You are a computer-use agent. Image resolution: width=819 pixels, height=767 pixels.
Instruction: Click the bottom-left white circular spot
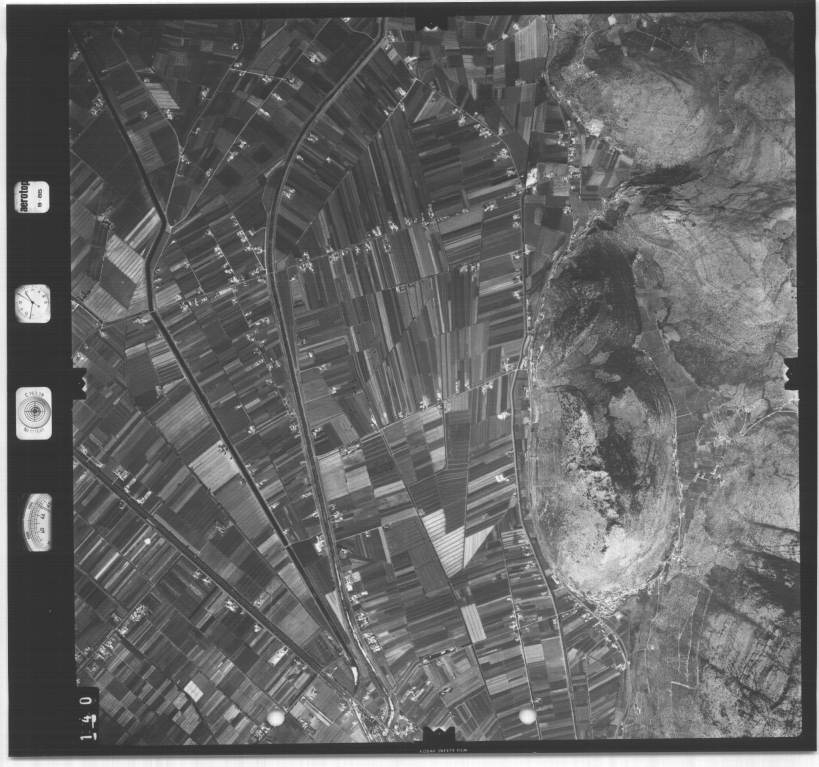tap(275, 717)
